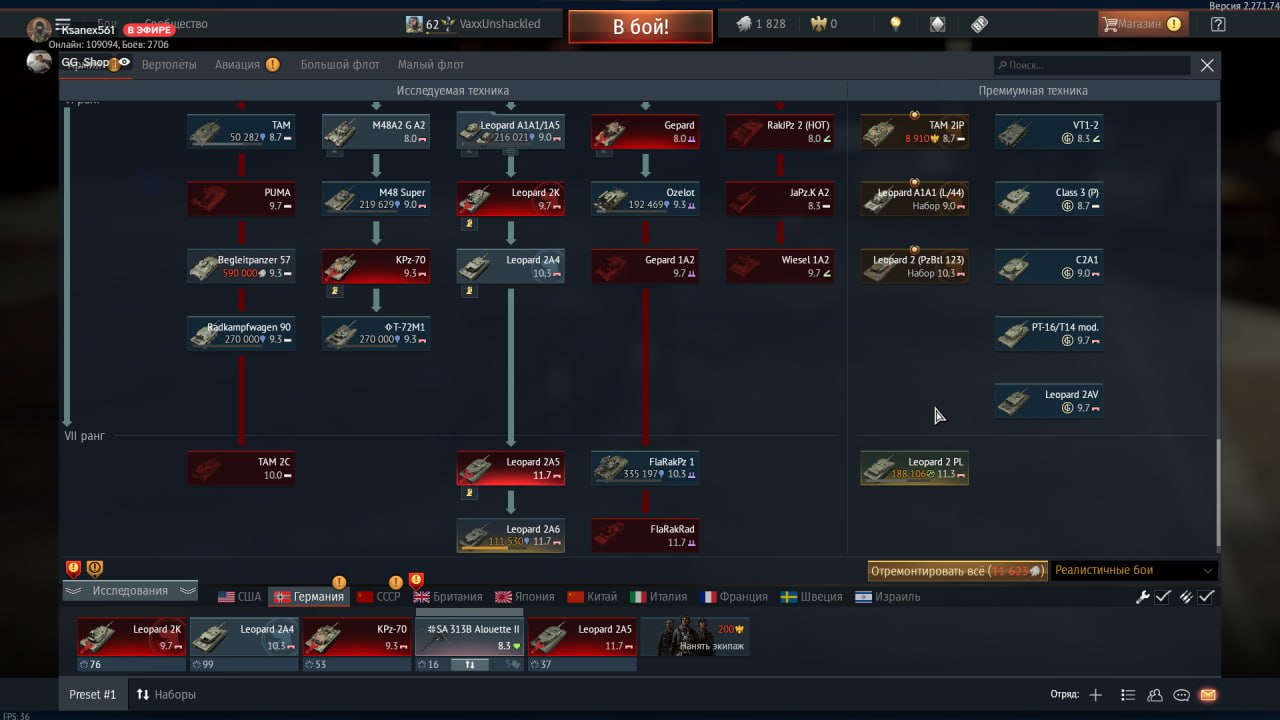This screenshot has height=720, width=1280.
Task: Click the silver lions balance 1 828
Action: (761, 24)
